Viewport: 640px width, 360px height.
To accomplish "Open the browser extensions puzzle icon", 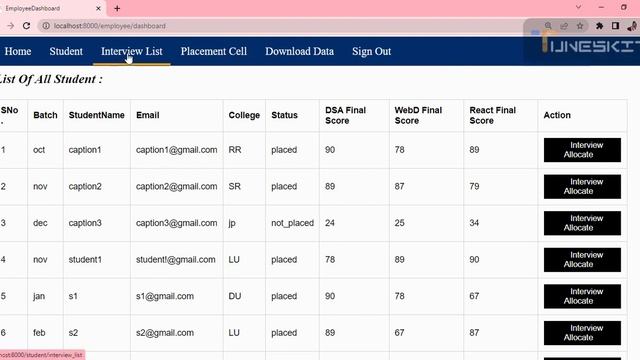I will (x=599, y=26).
